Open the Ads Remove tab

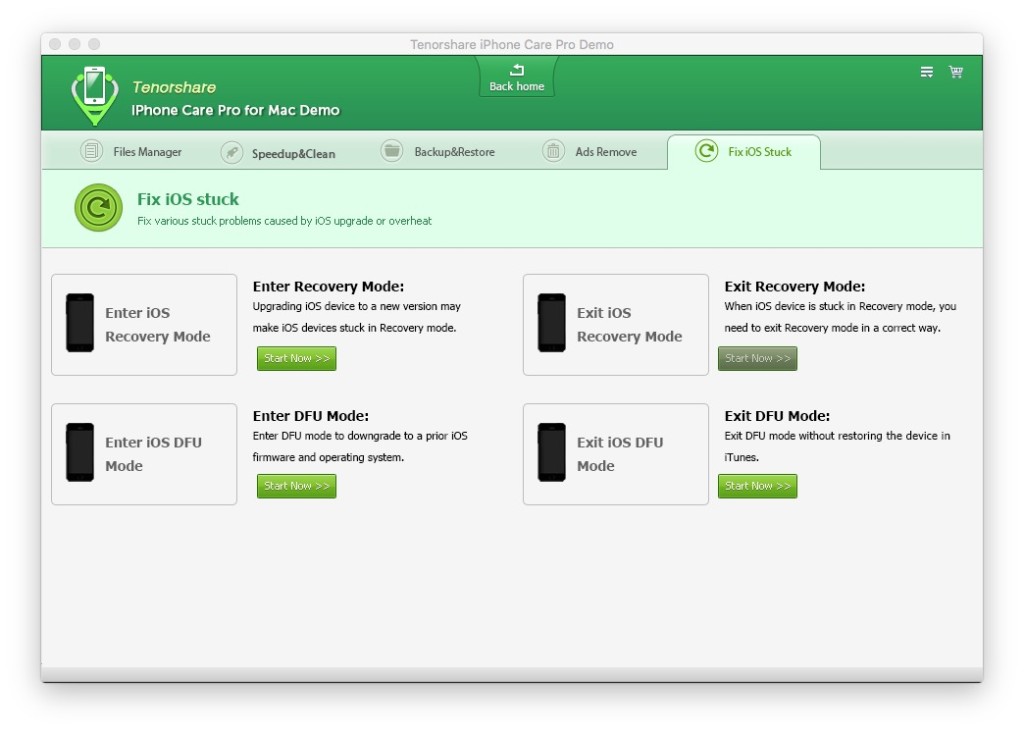(x=589, y=151)
